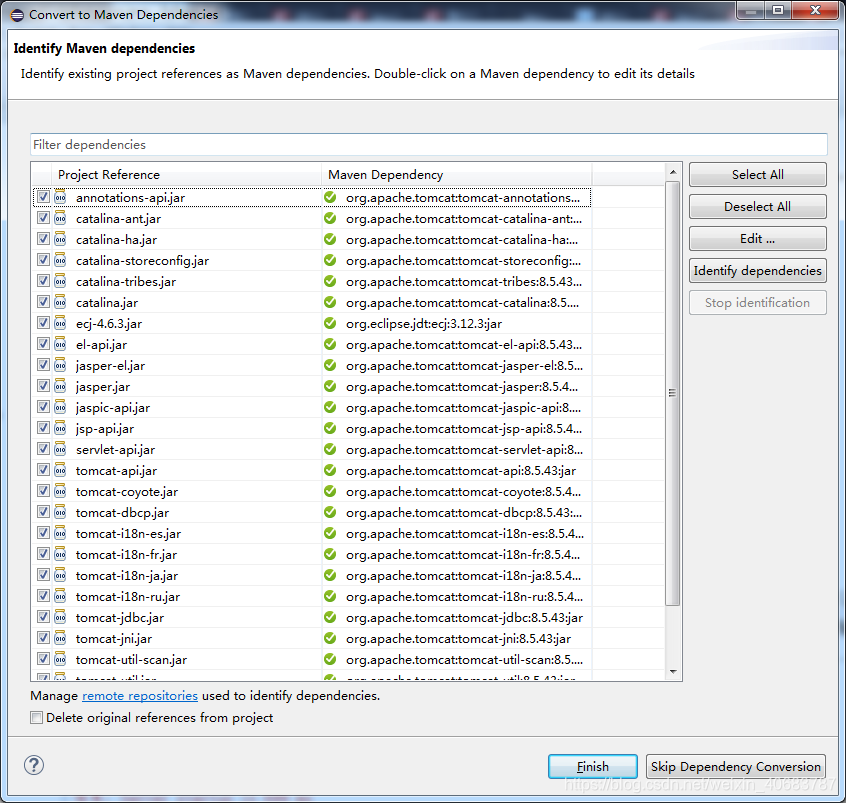Click green check icon for tomcat-jdbc dependency
Viewport: 846px width, 803px height.
pos(330,617)
